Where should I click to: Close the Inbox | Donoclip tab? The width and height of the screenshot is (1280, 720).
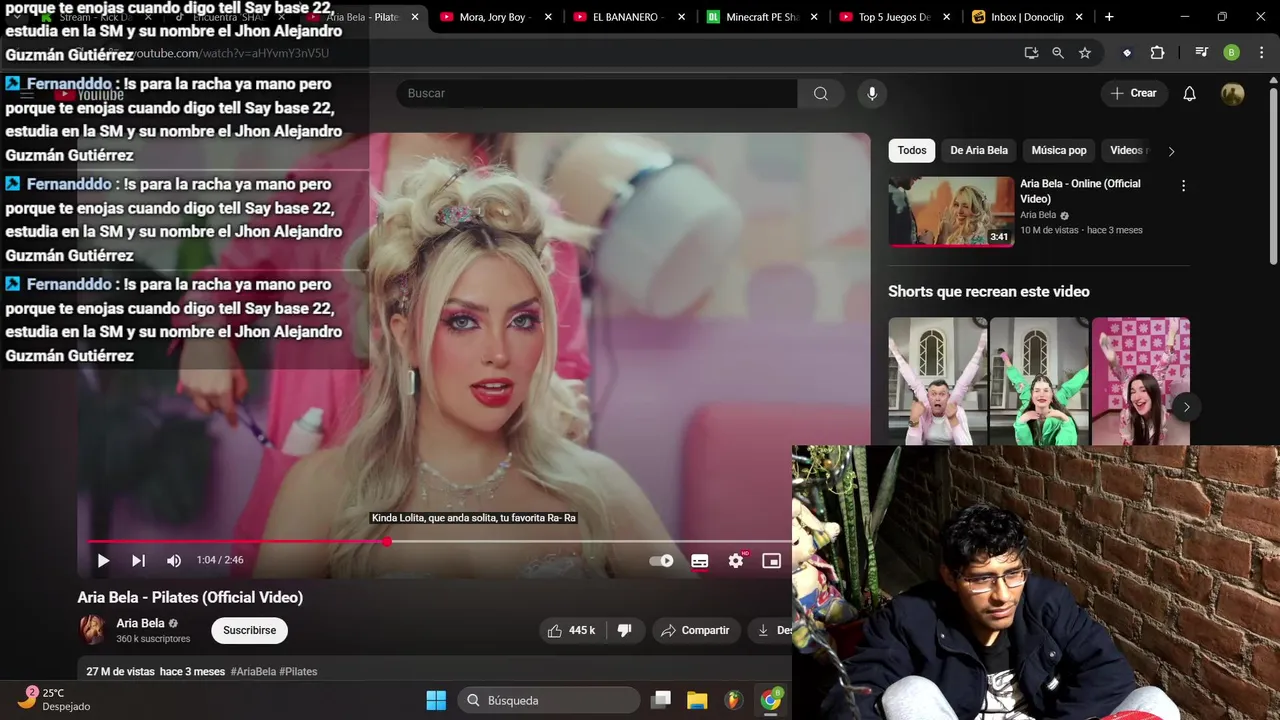(x=1081, y=17)
